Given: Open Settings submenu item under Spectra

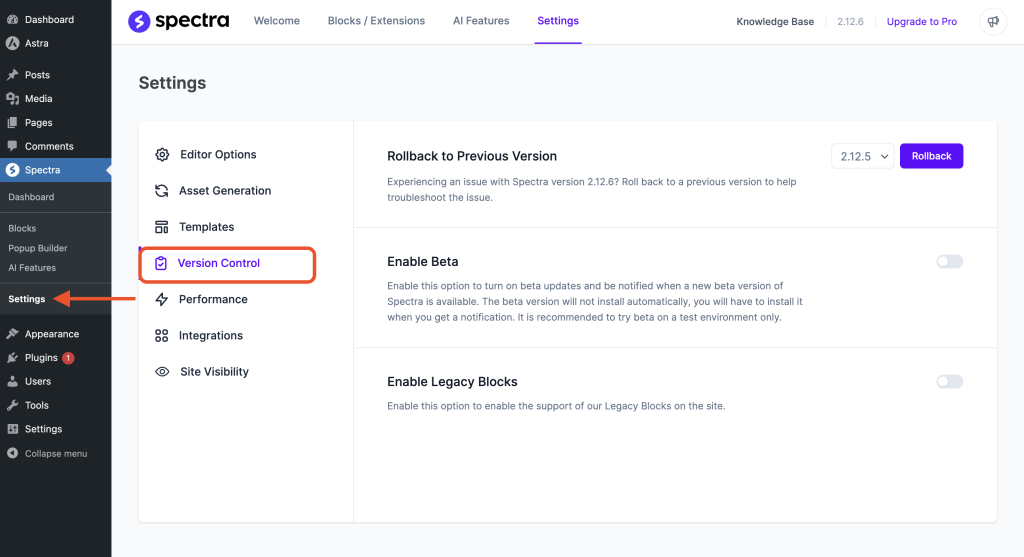Looking at the screenshot, I should (27, 299).
